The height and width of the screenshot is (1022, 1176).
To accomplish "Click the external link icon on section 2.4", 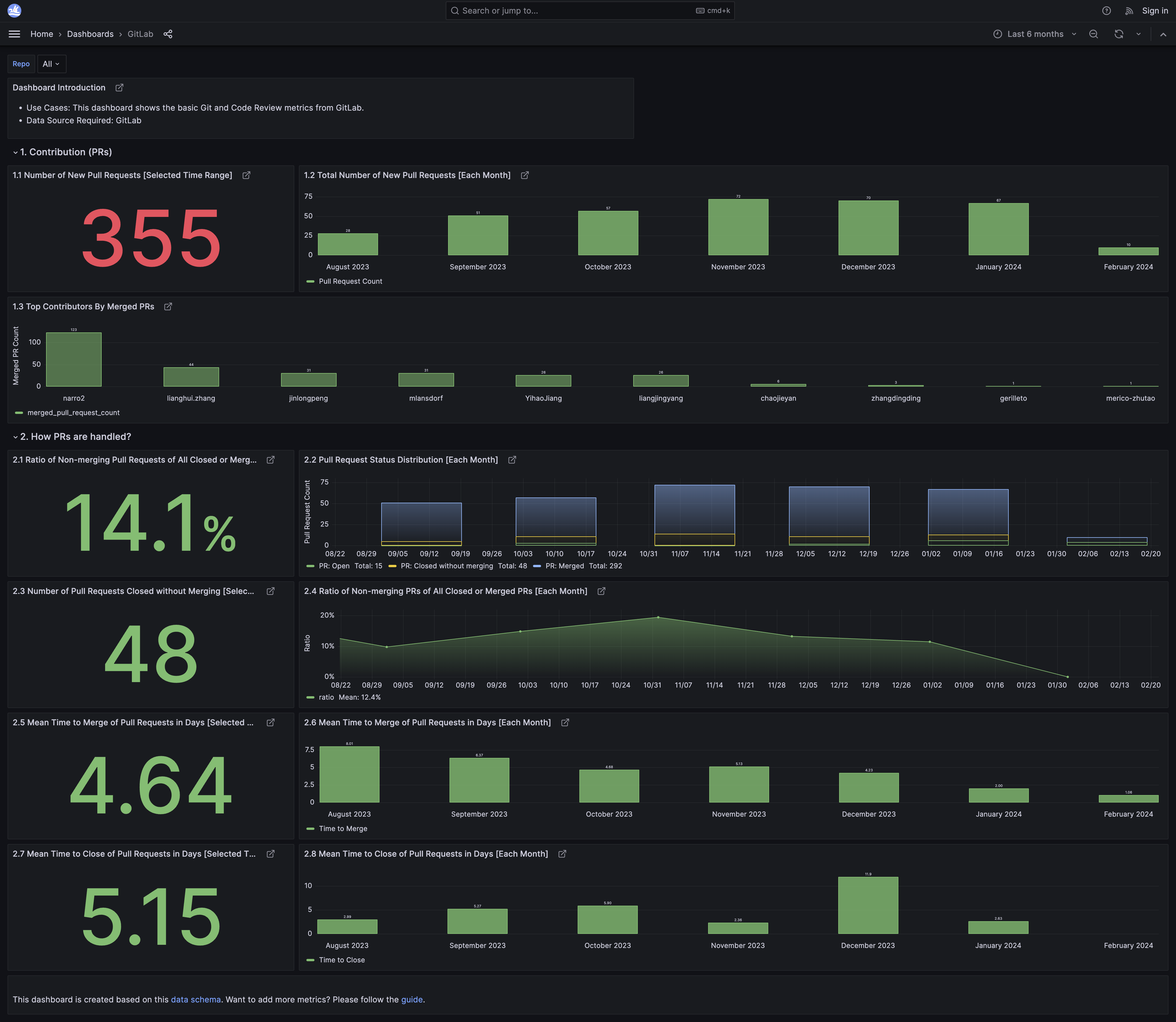I will (601, 592).
